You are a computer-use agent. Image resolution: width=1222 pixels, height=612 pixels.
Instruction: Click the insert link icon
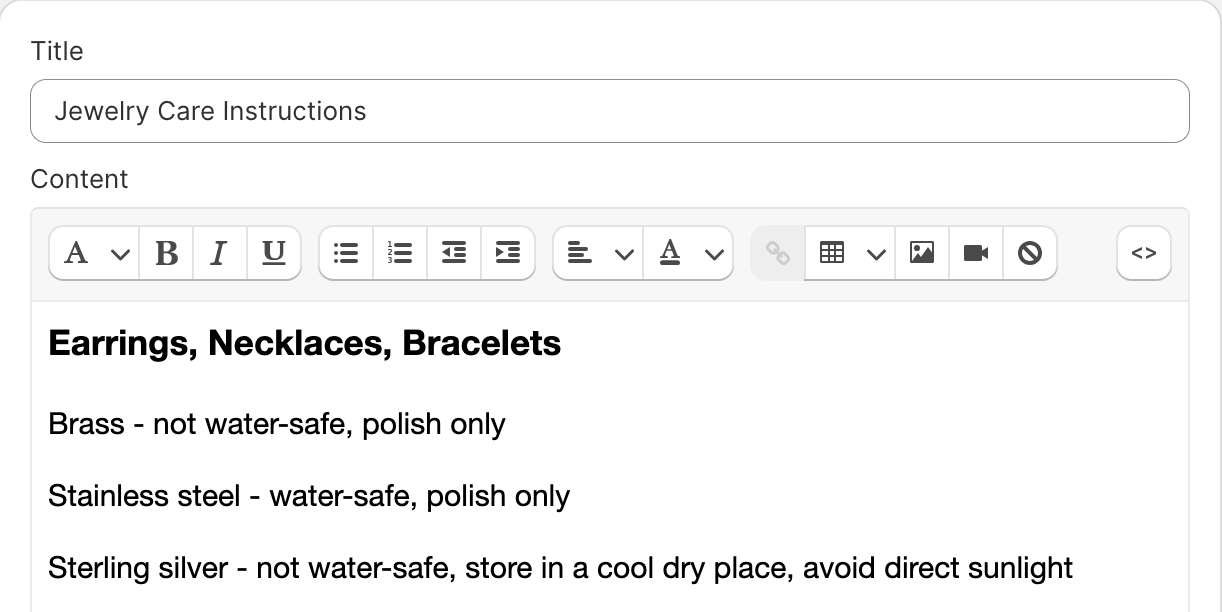[778, 253]
